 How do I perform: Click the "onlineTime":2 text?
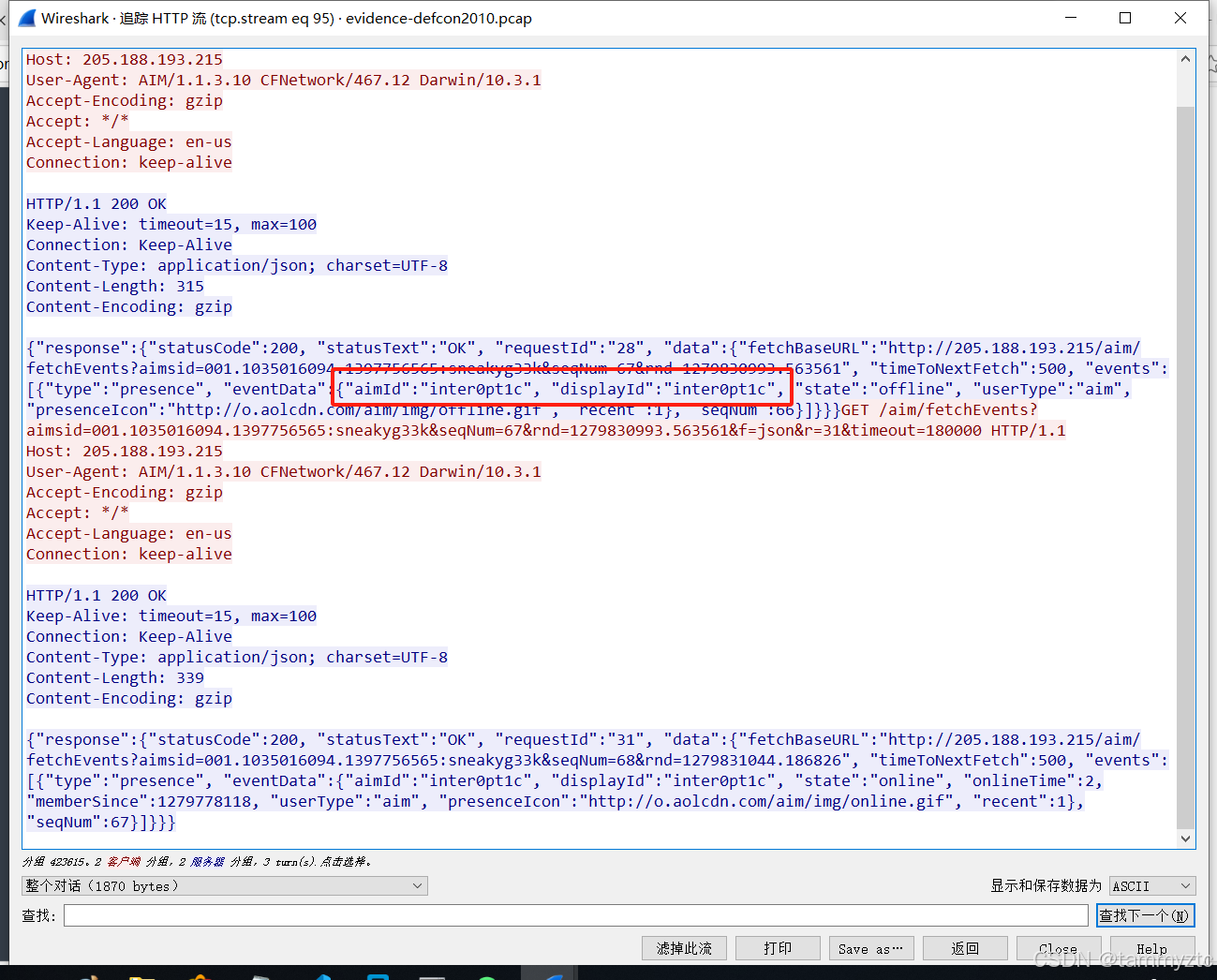pos(1029,780)
